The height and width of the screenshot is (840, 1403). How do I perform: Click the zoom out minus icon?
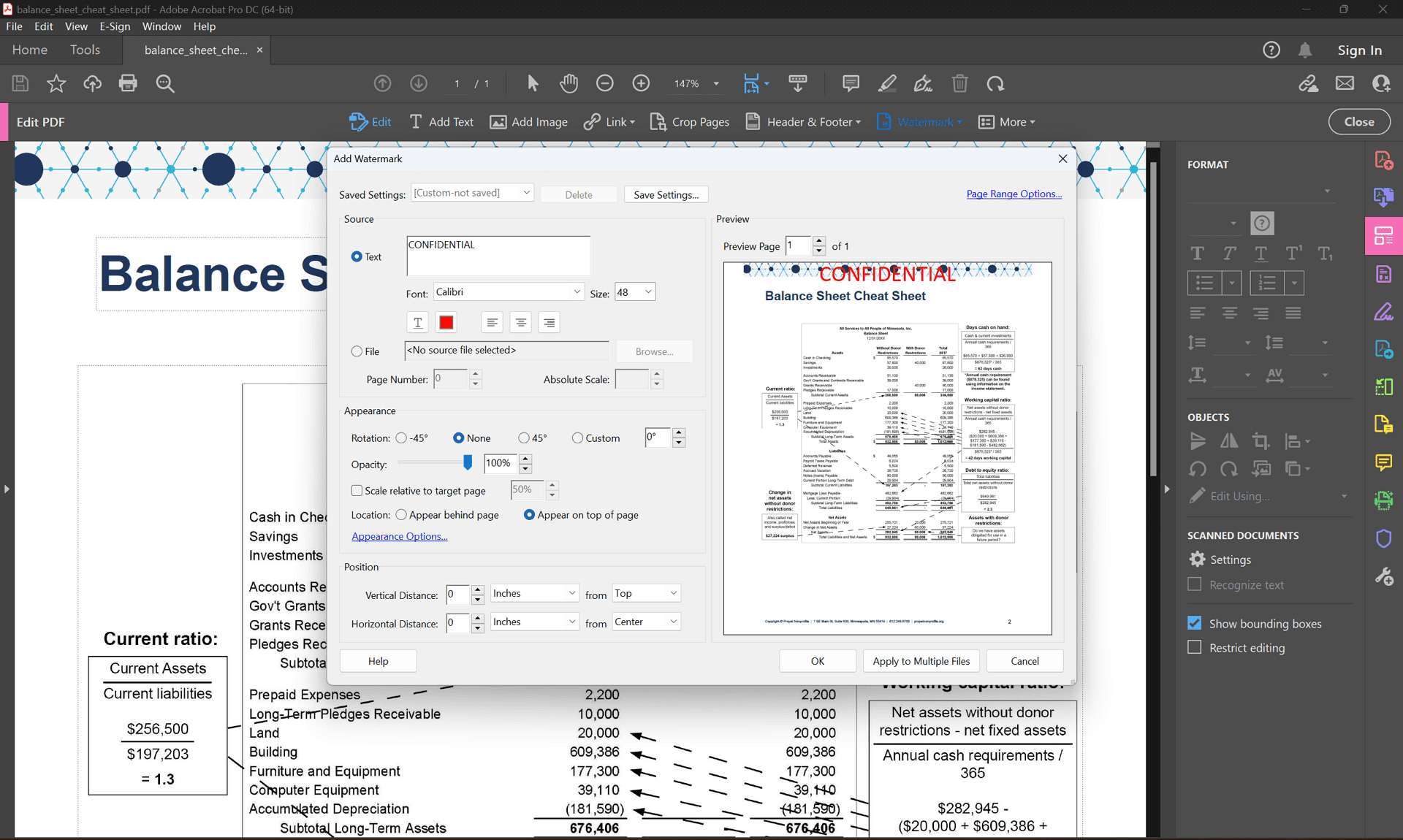pos(604,83)
